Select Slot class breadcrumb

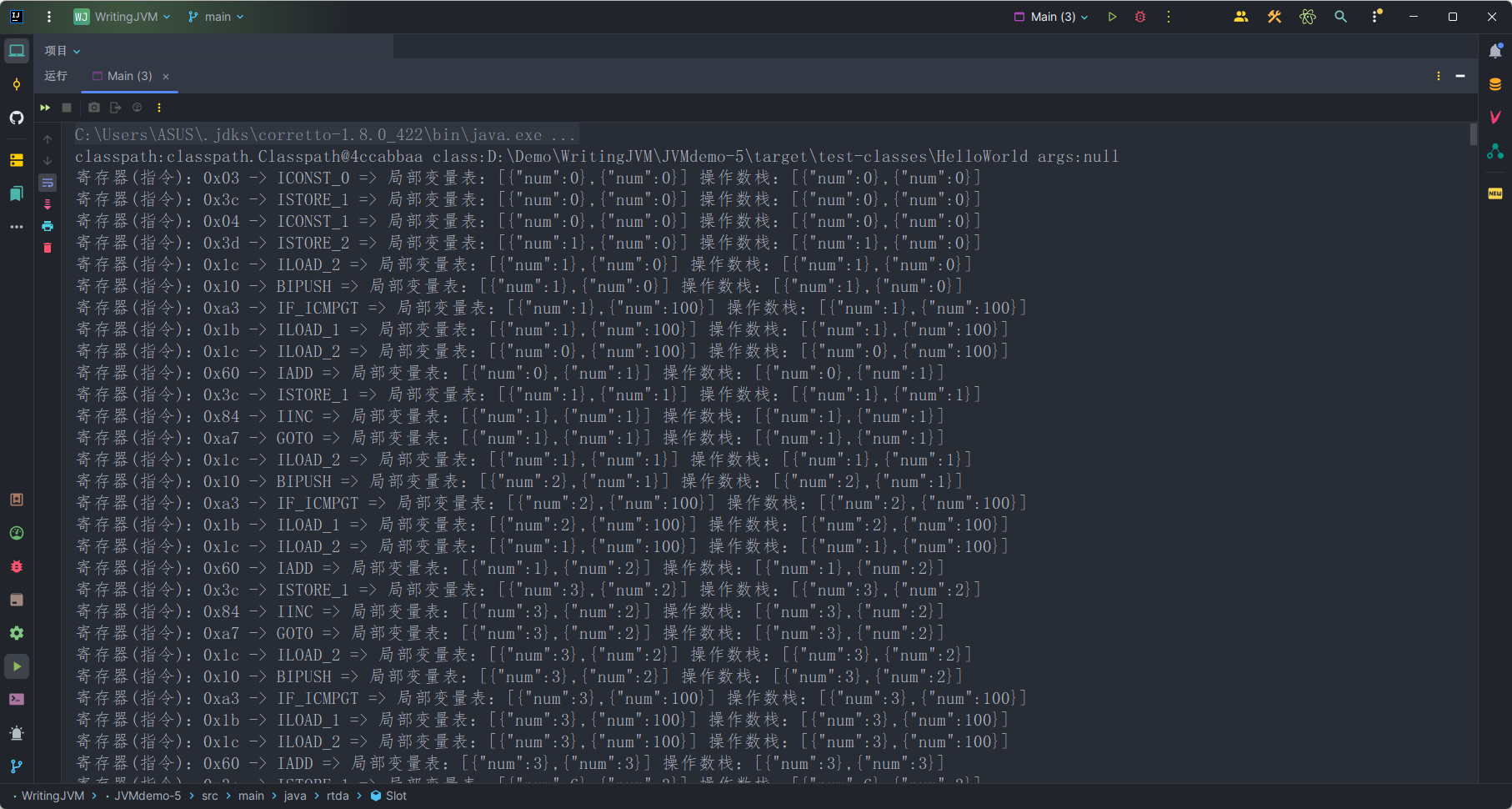[x=389, y=796]
